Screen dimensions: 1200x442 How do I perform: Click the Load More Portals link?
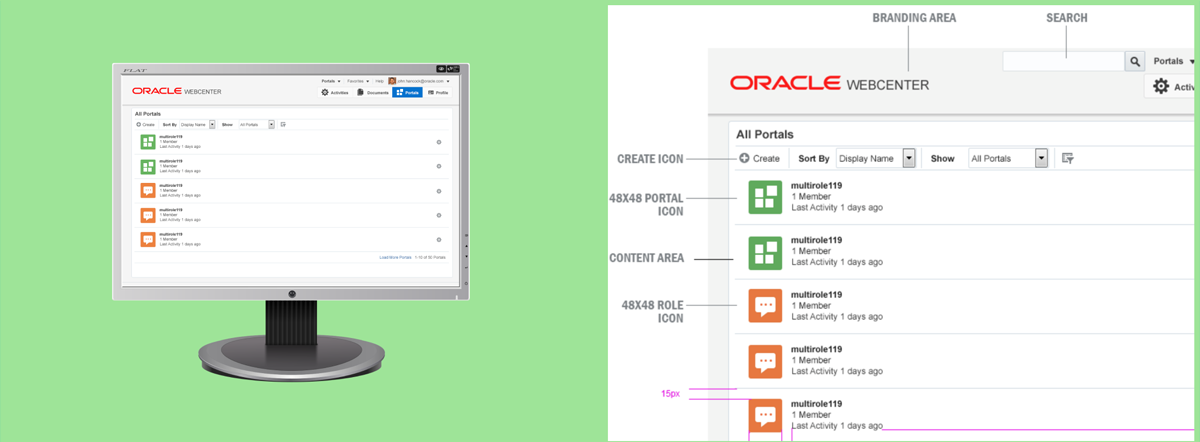tap(395, 257)
